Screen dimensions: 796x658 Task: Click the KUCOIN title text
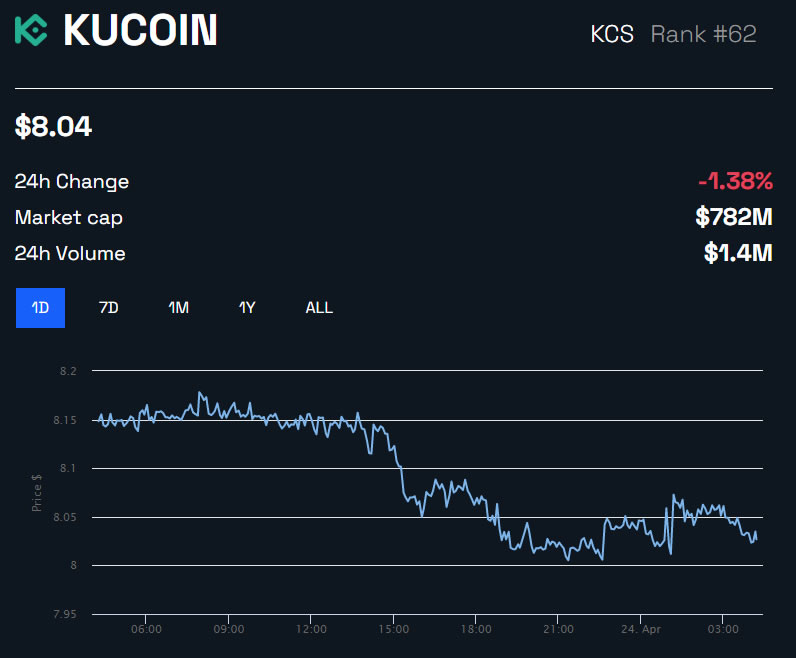click(x=140, y=31)
